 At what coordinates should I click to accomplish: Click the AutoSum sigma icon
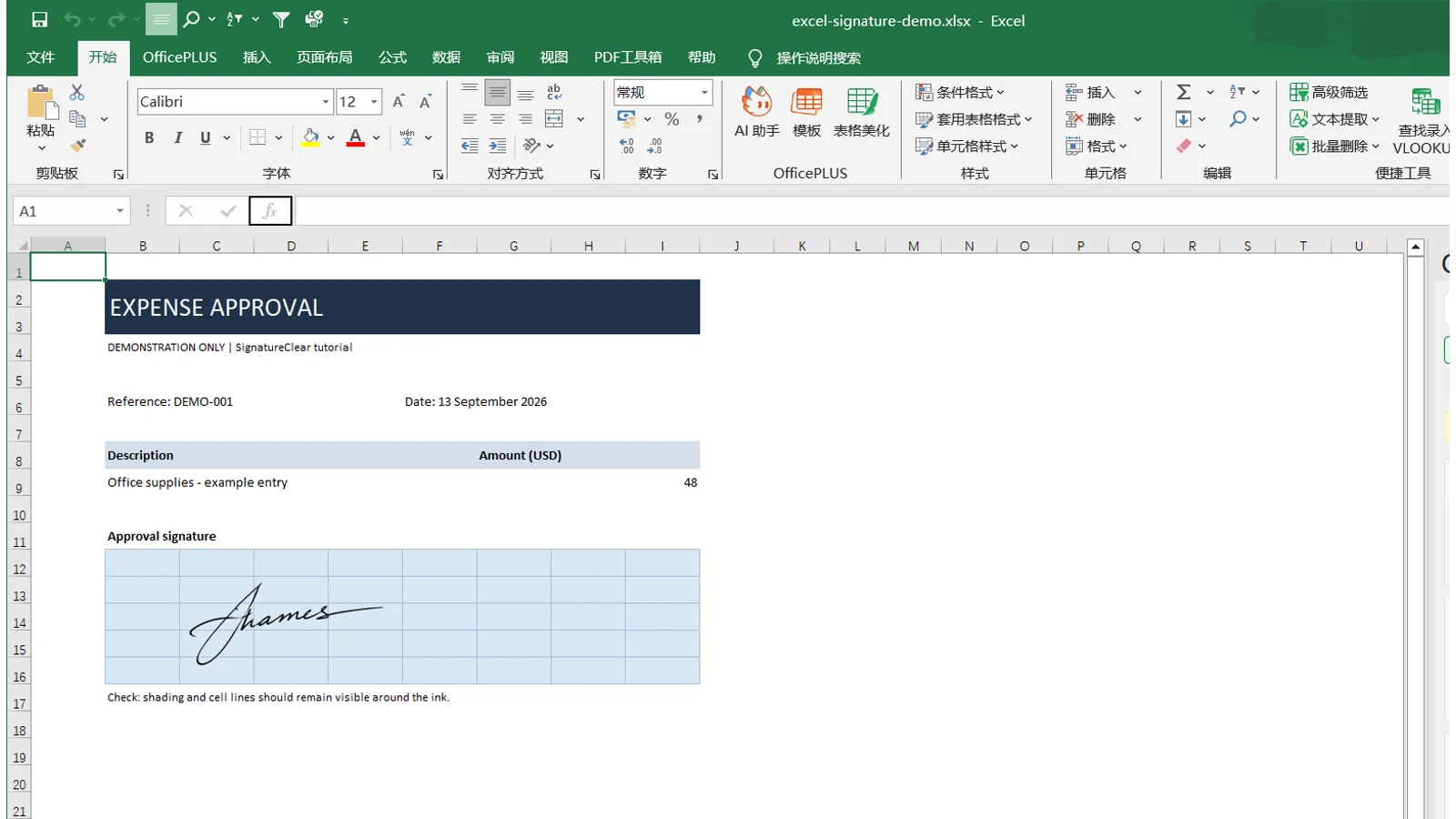[1183, 92]
